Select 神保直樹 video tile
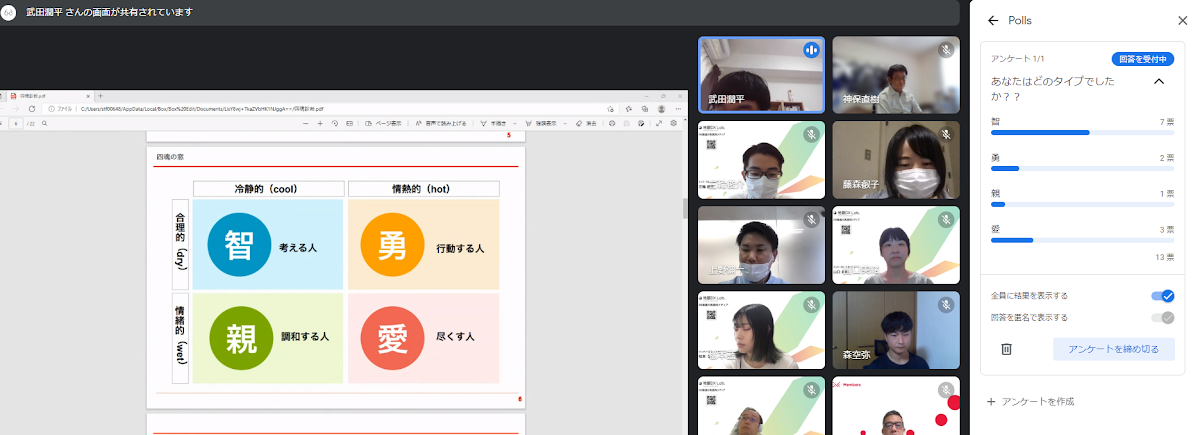Image resolution: width=1193 pixels, height=435 pixels. (x=896, y=75)
